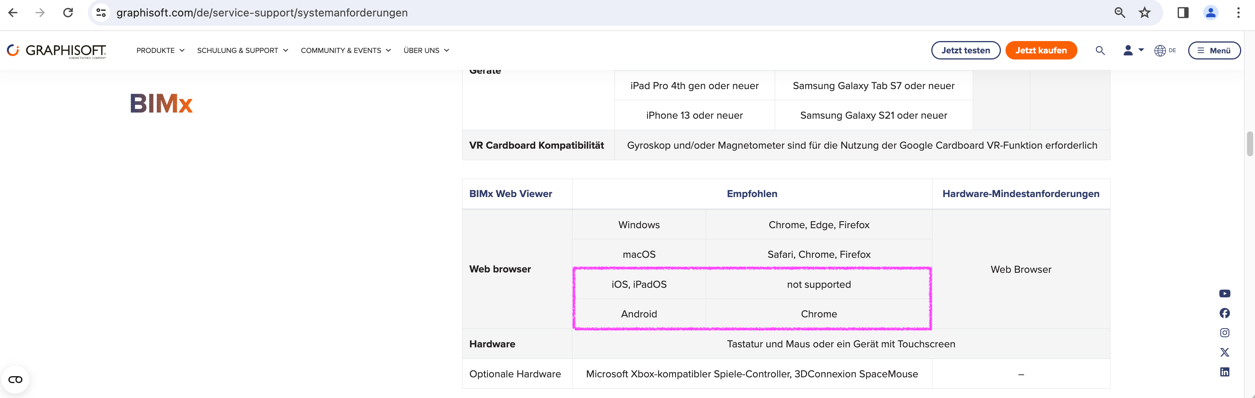
Task: Open the ÜBER UNS menu
Action: point(426,50)
